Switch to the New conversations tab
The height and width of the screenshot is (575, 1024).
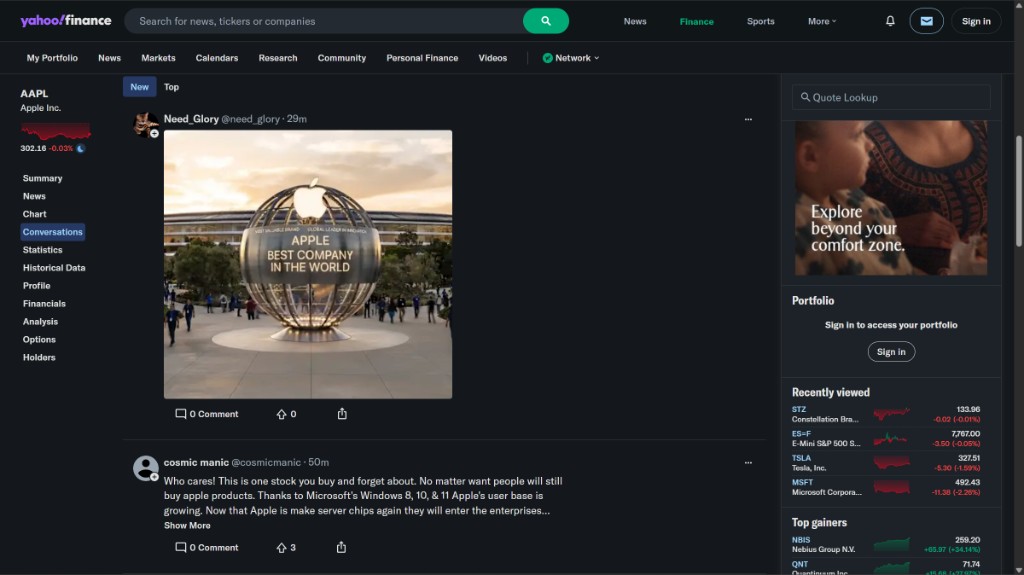tap(139, 86)
